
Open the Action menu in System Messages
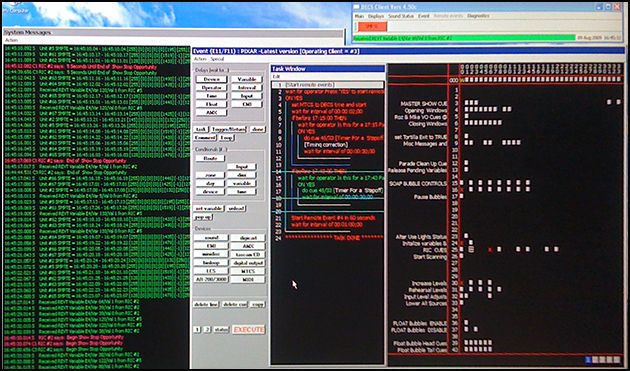(11, 41)
